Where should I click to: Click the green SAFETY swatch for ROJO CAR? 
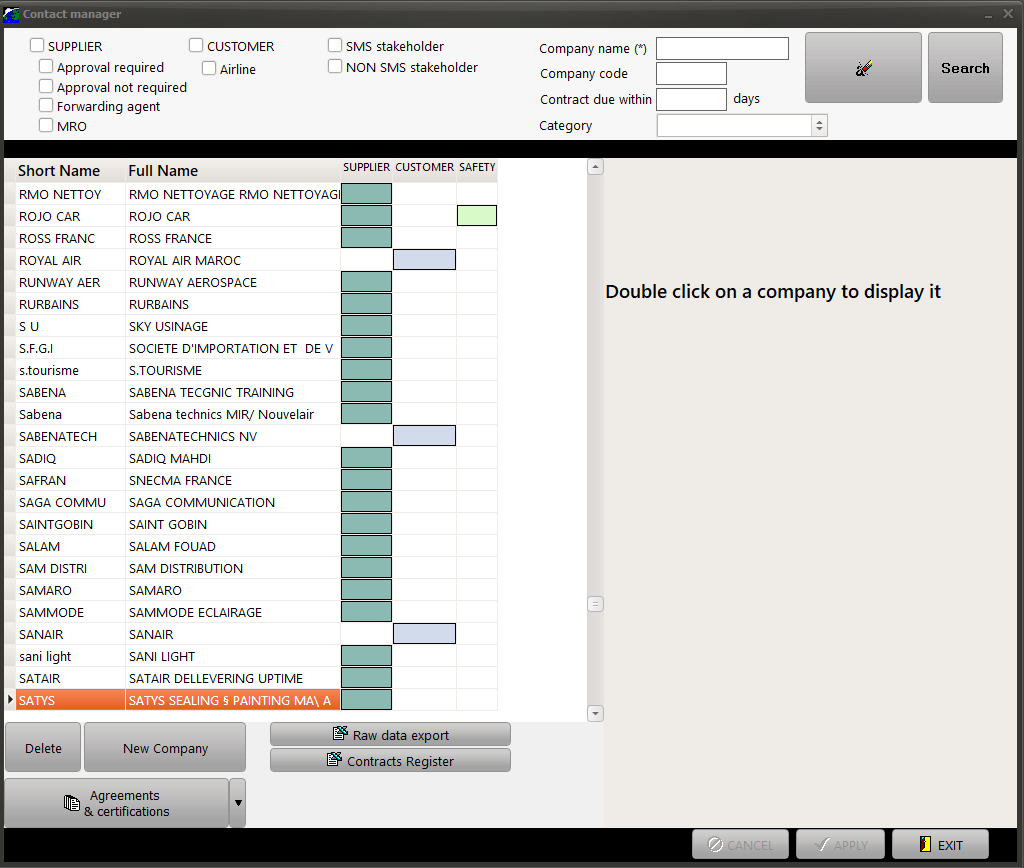[x=477, y=216]
